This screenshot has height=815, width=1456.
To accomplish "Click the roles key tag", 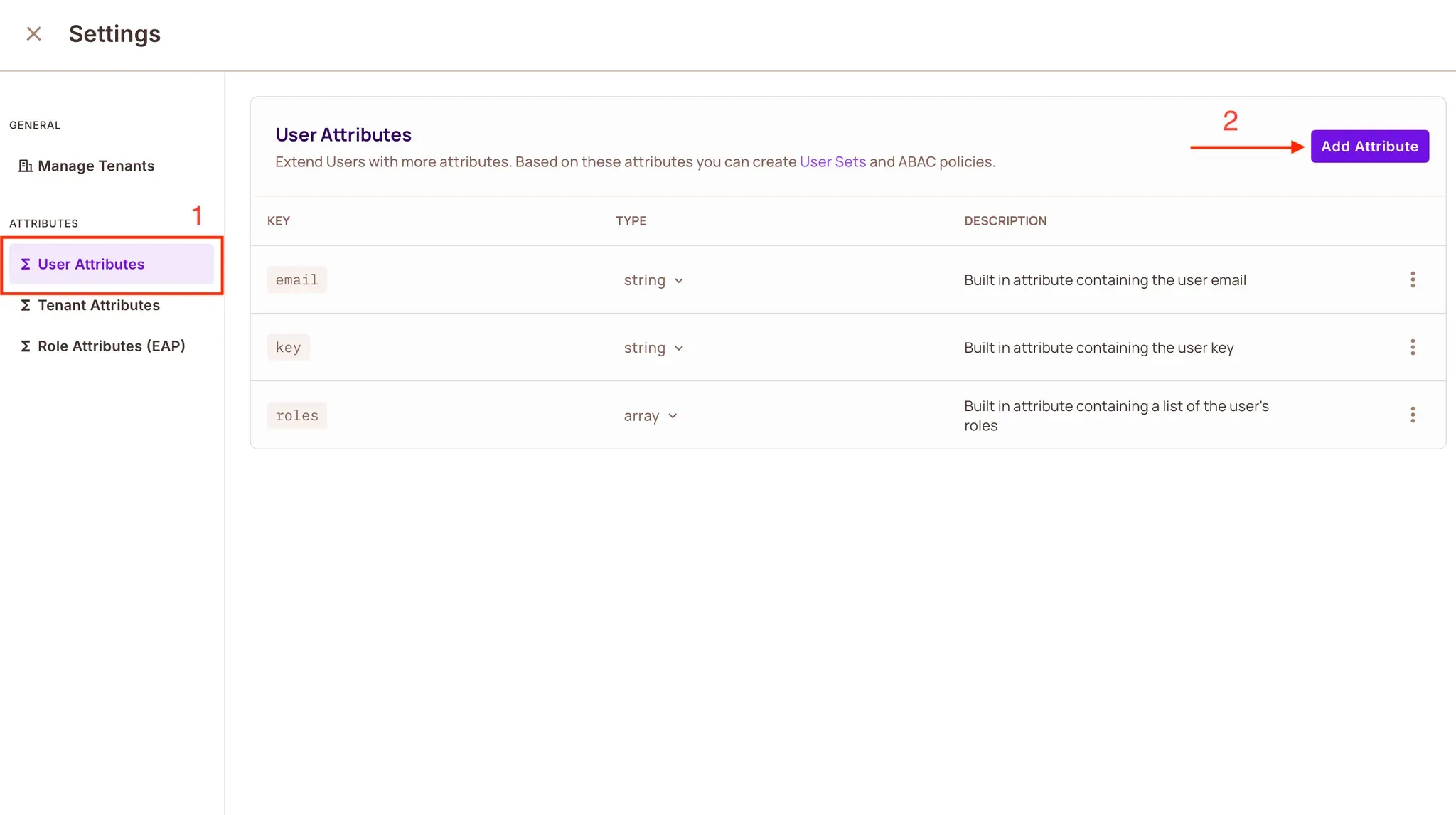I will coord(296,415).
